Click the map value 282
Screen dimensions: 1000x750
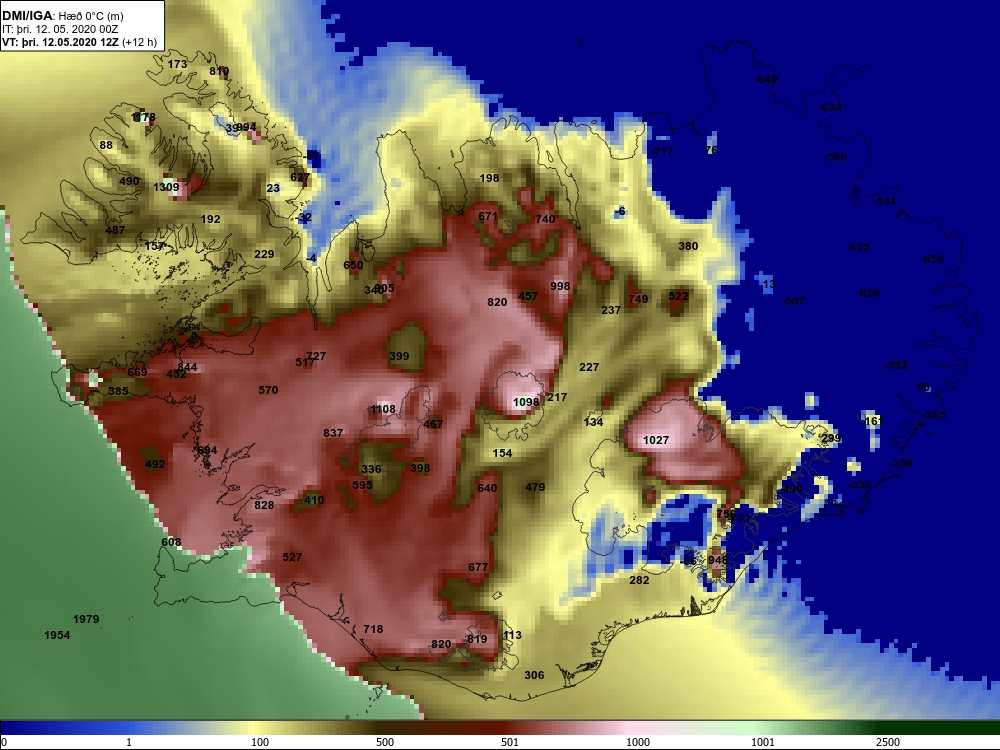[639, 580]
